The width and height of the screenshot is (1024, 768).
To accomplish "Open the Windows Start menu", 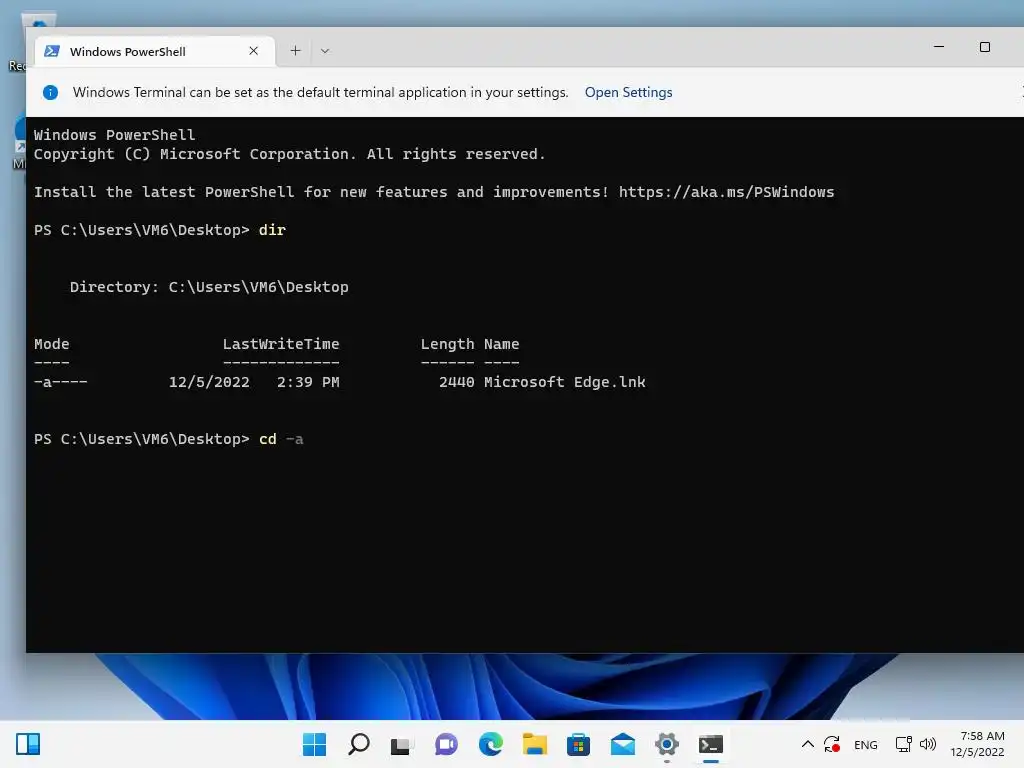I will coord(314,744).
